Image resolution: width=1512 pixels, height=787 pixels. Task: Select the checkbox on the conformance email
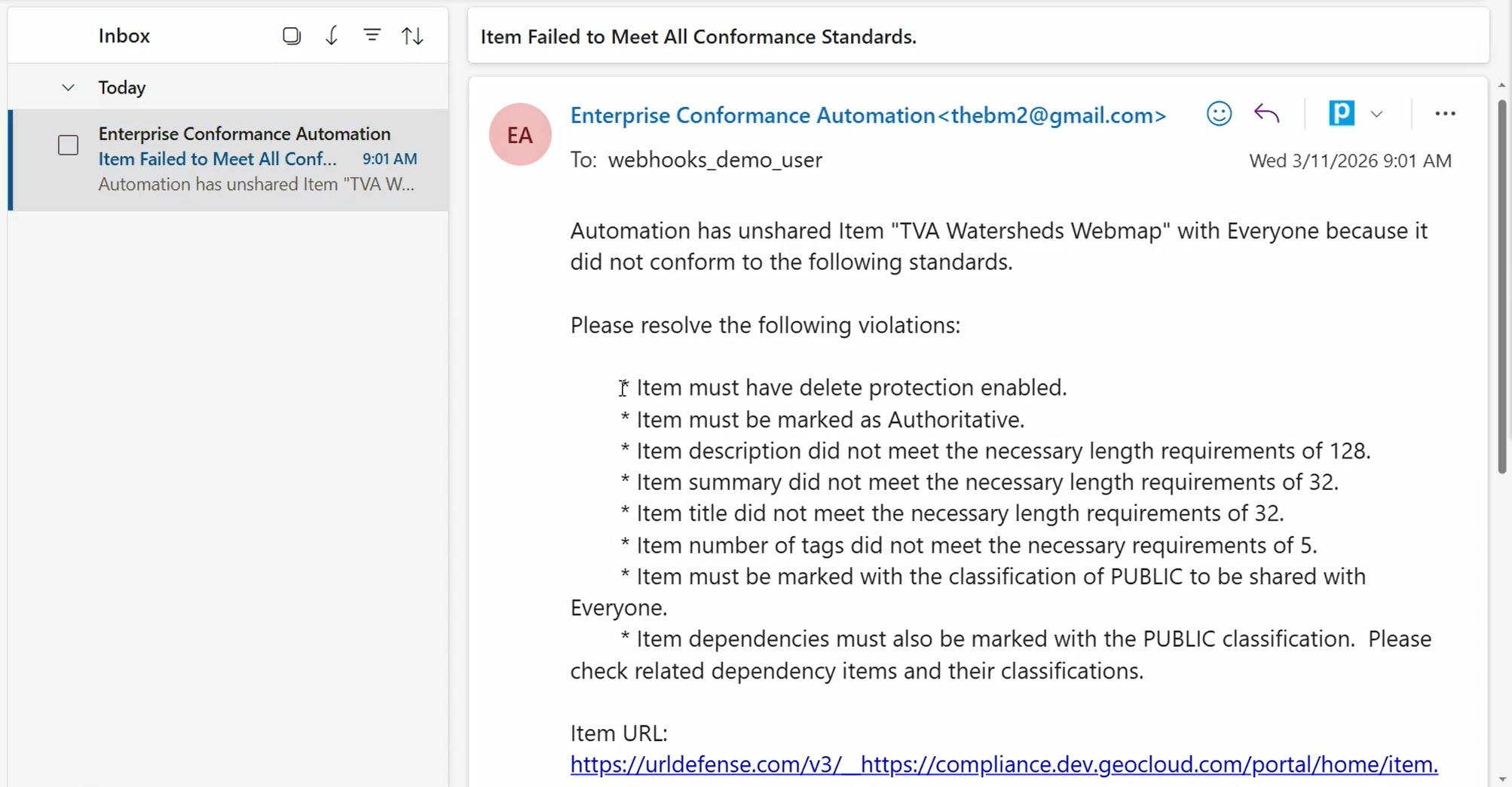(67, 145)
